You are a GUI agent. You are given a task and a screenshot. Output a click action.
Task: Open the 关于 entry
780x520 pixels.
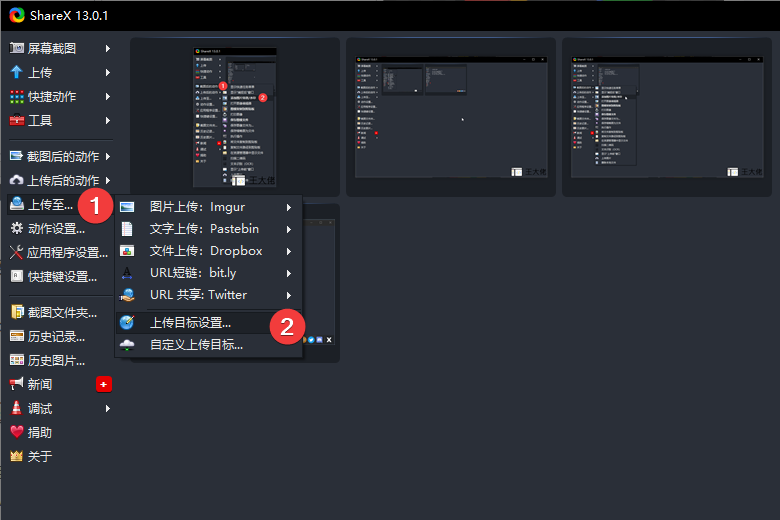[60, 456]
